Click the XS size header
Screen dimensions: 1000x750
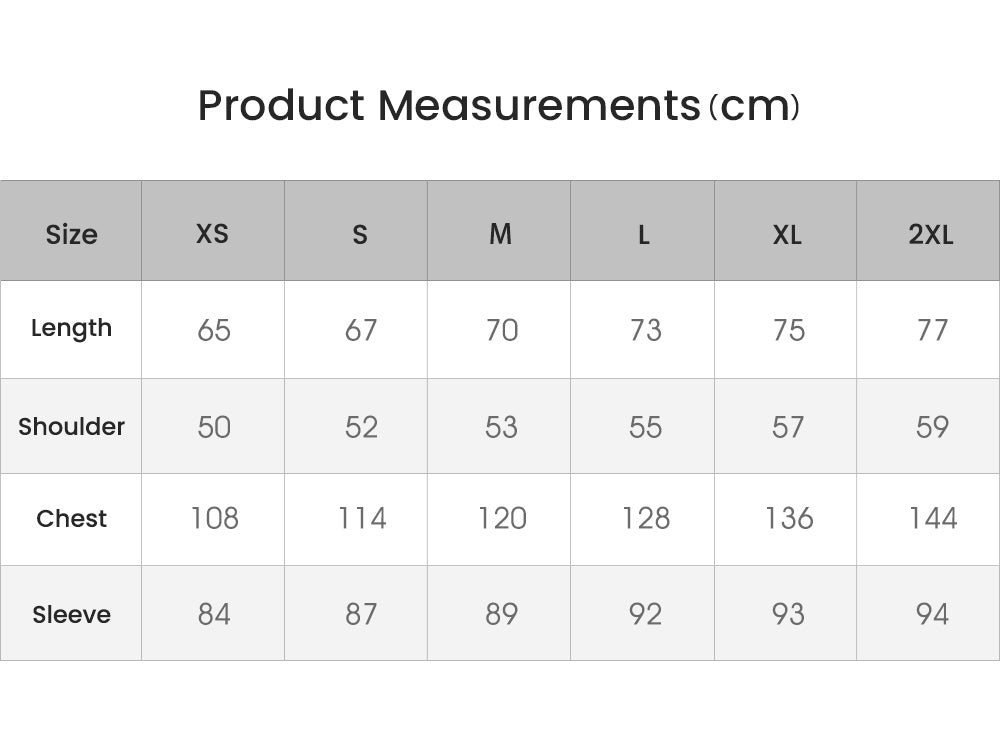(x=212, y=234)
